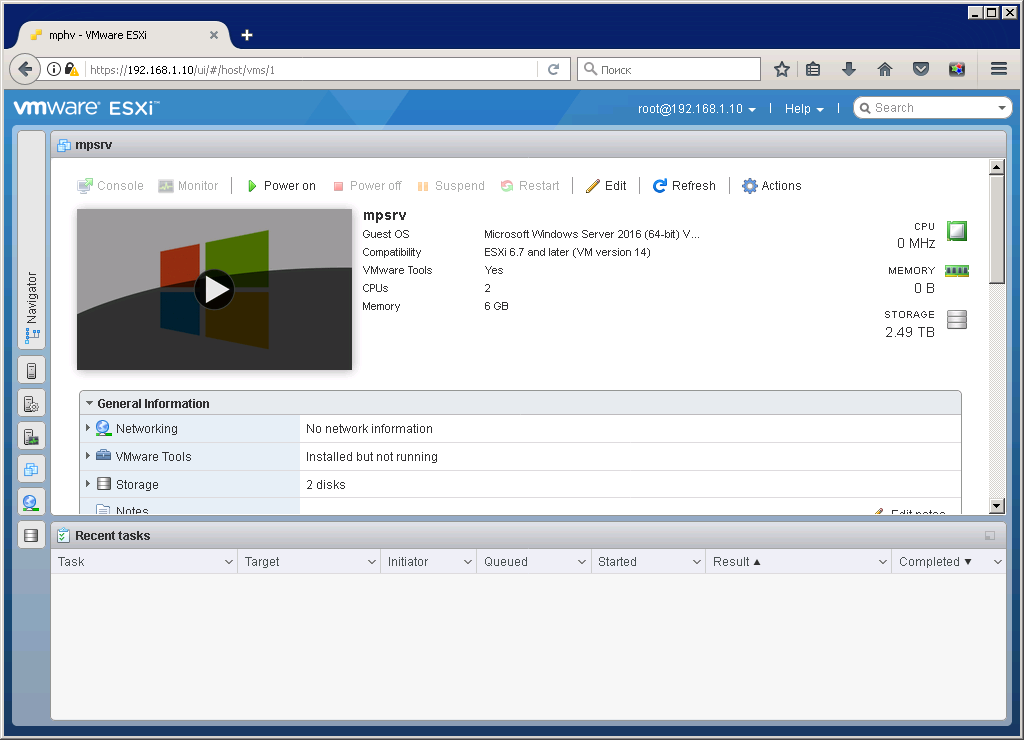Sort by the Result column

pos(737,562)
